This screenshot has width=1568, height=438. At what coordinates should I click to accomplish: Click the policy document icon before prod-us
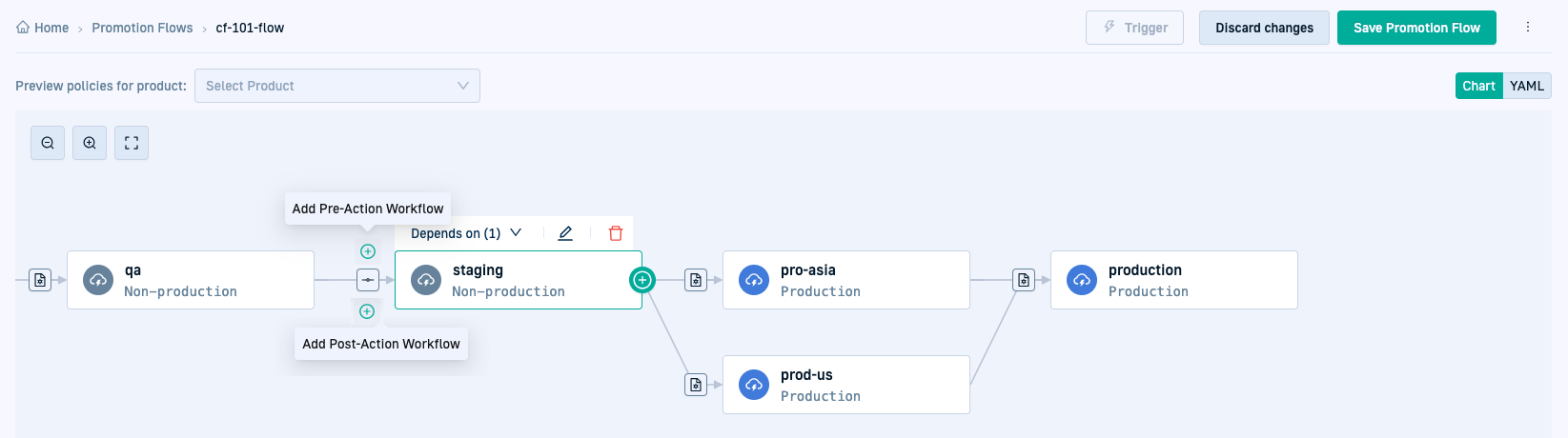696,385
